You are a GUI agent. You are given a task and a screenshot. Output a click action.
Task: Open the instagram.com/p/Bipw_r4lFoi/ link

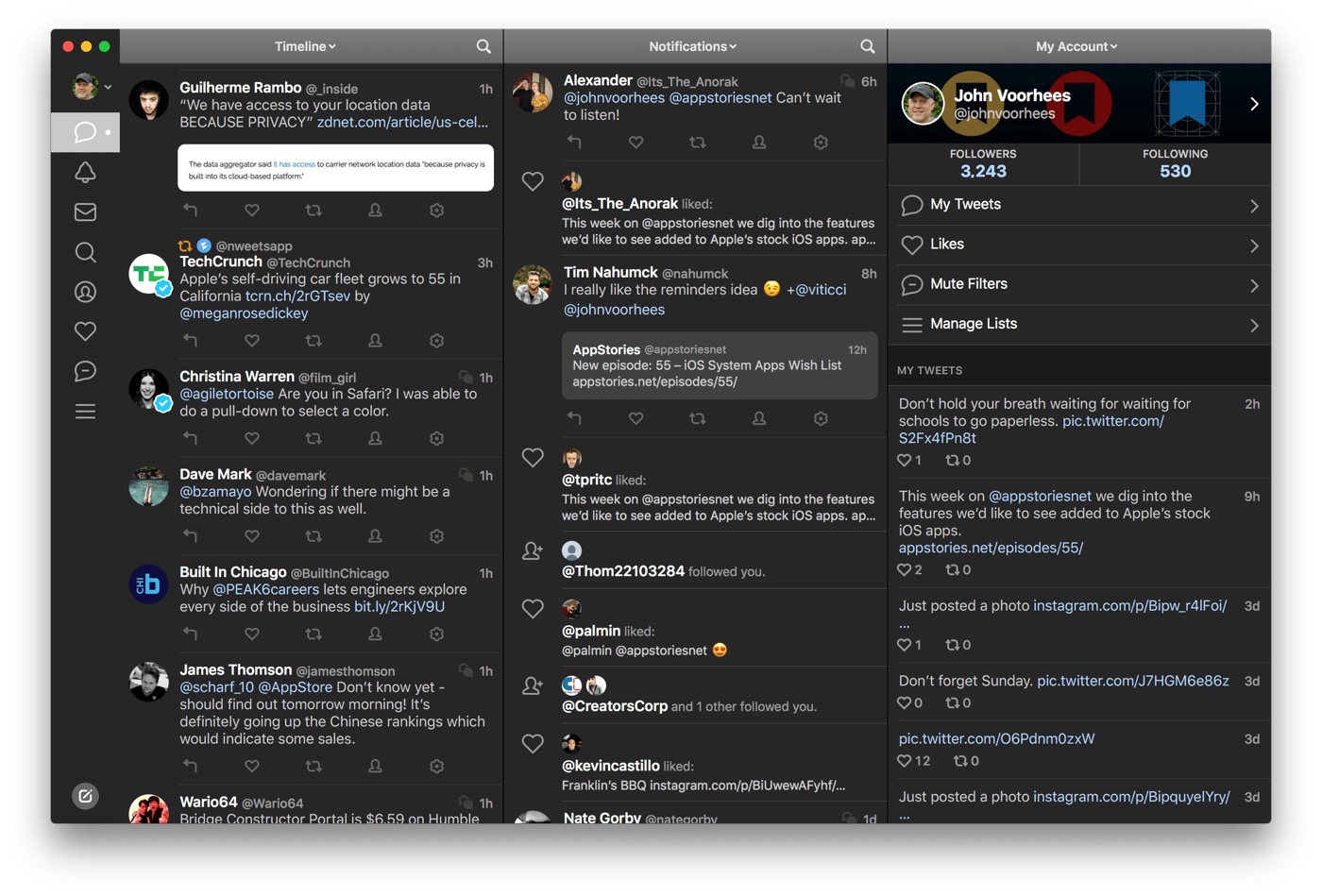coord(1129,605)
